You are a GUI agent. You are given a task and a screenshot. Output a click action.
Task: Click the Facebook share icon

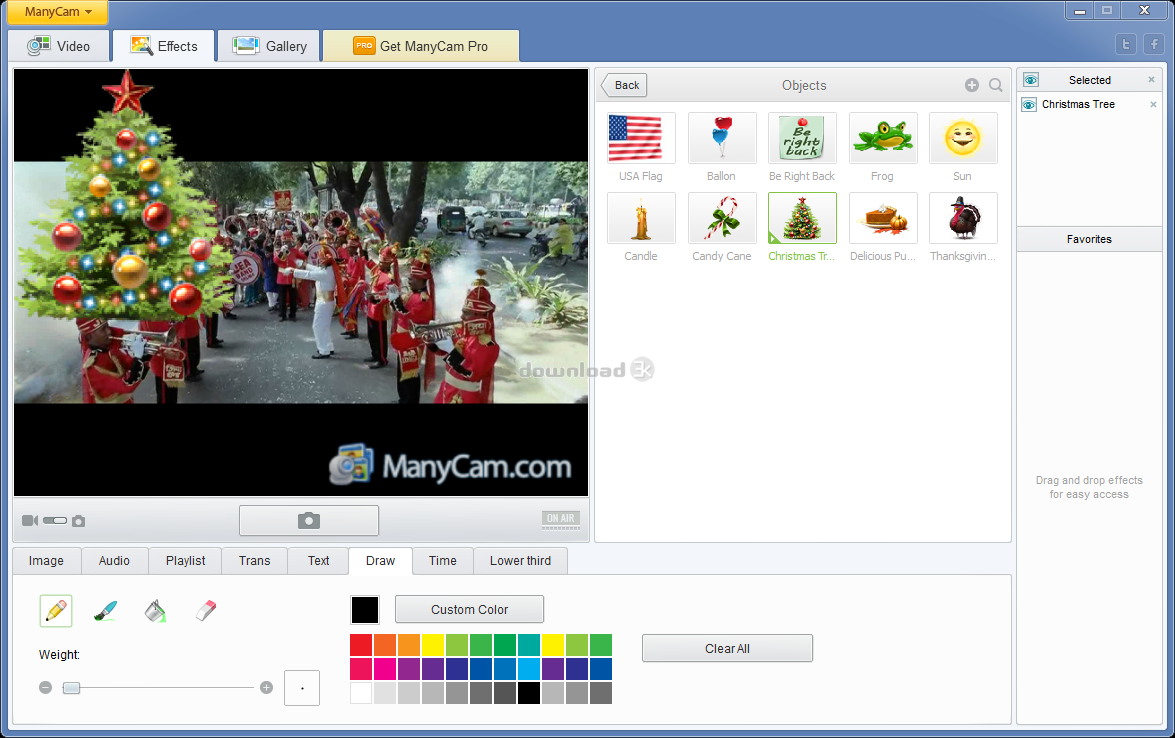tap(1155, 44)
